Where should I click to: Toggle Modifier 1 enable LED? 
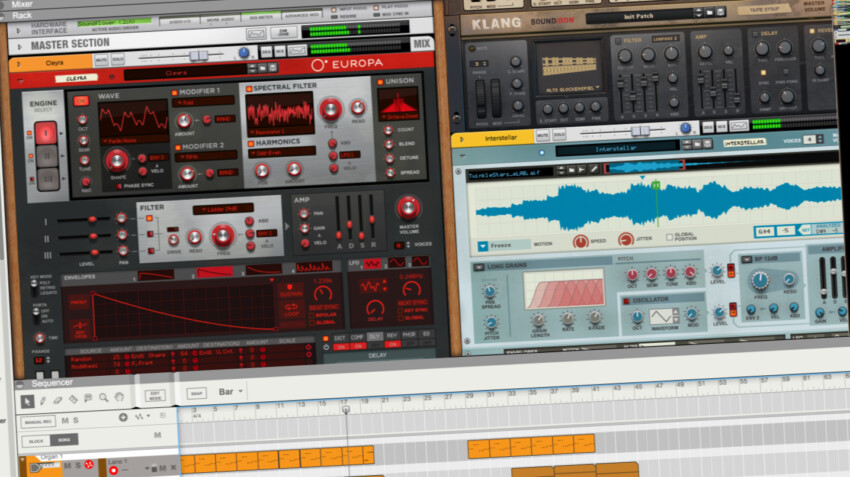tap(175, 93)
